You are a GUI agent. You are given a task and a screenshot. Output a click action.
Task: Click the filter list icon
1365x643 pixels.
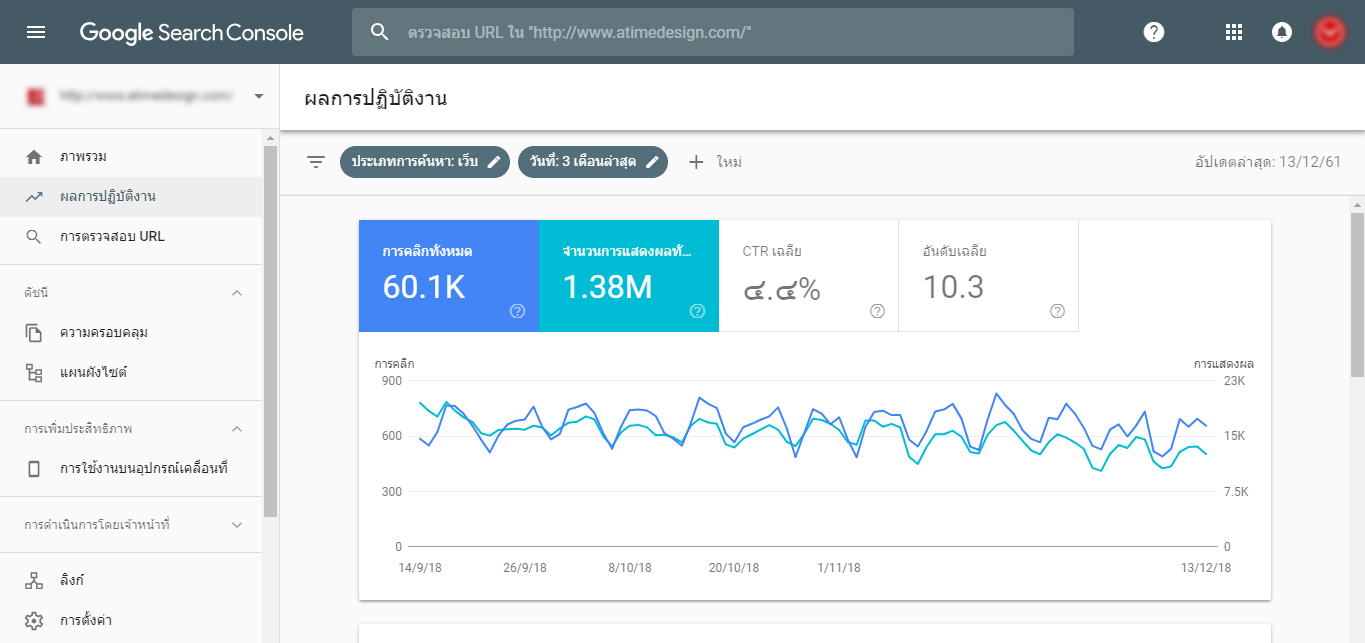click(x=316, y=162)
